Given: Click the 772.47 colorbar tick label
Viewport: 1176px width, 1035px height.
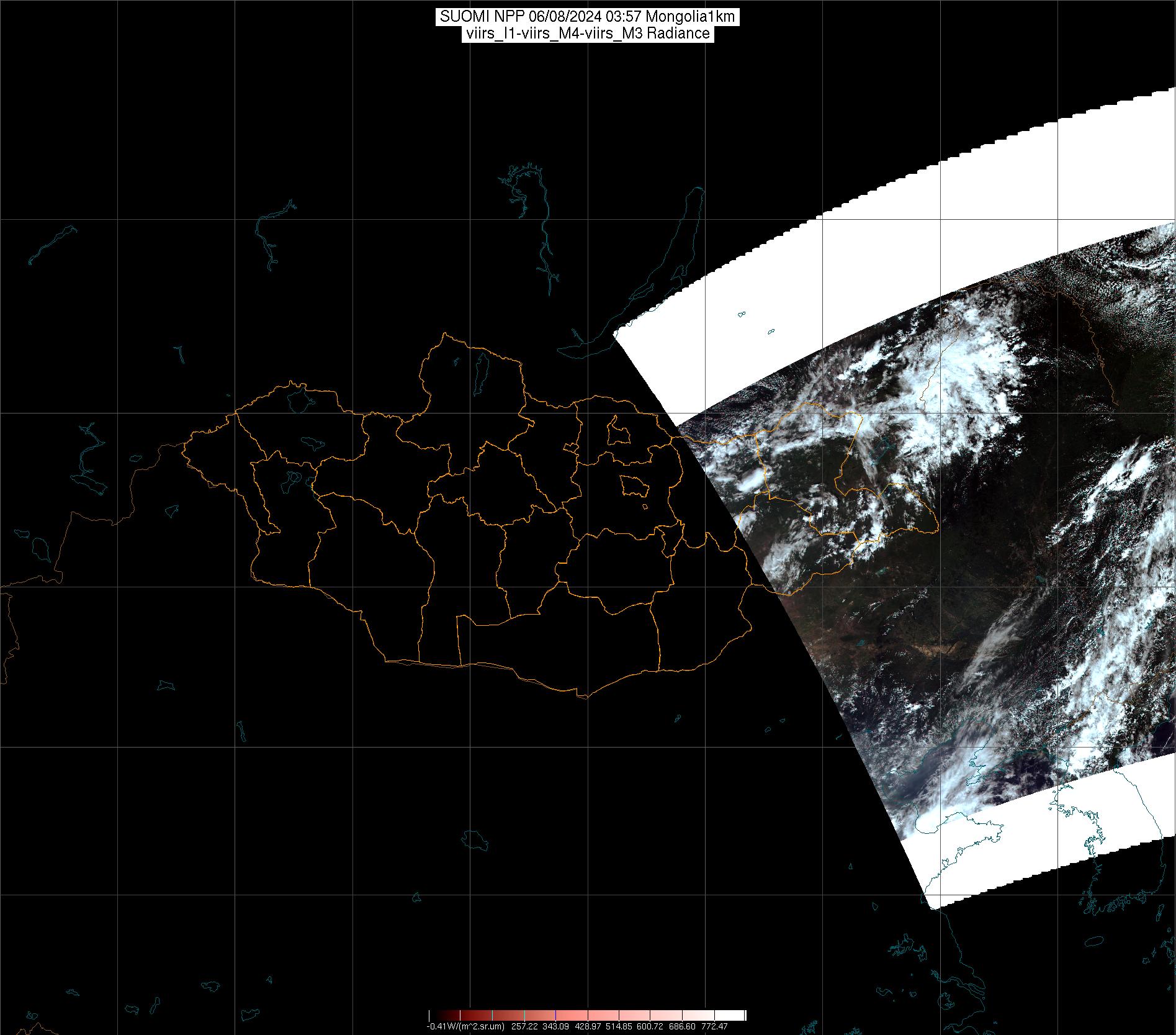Looking at the screenshot, I should (x=715, y=1026).
